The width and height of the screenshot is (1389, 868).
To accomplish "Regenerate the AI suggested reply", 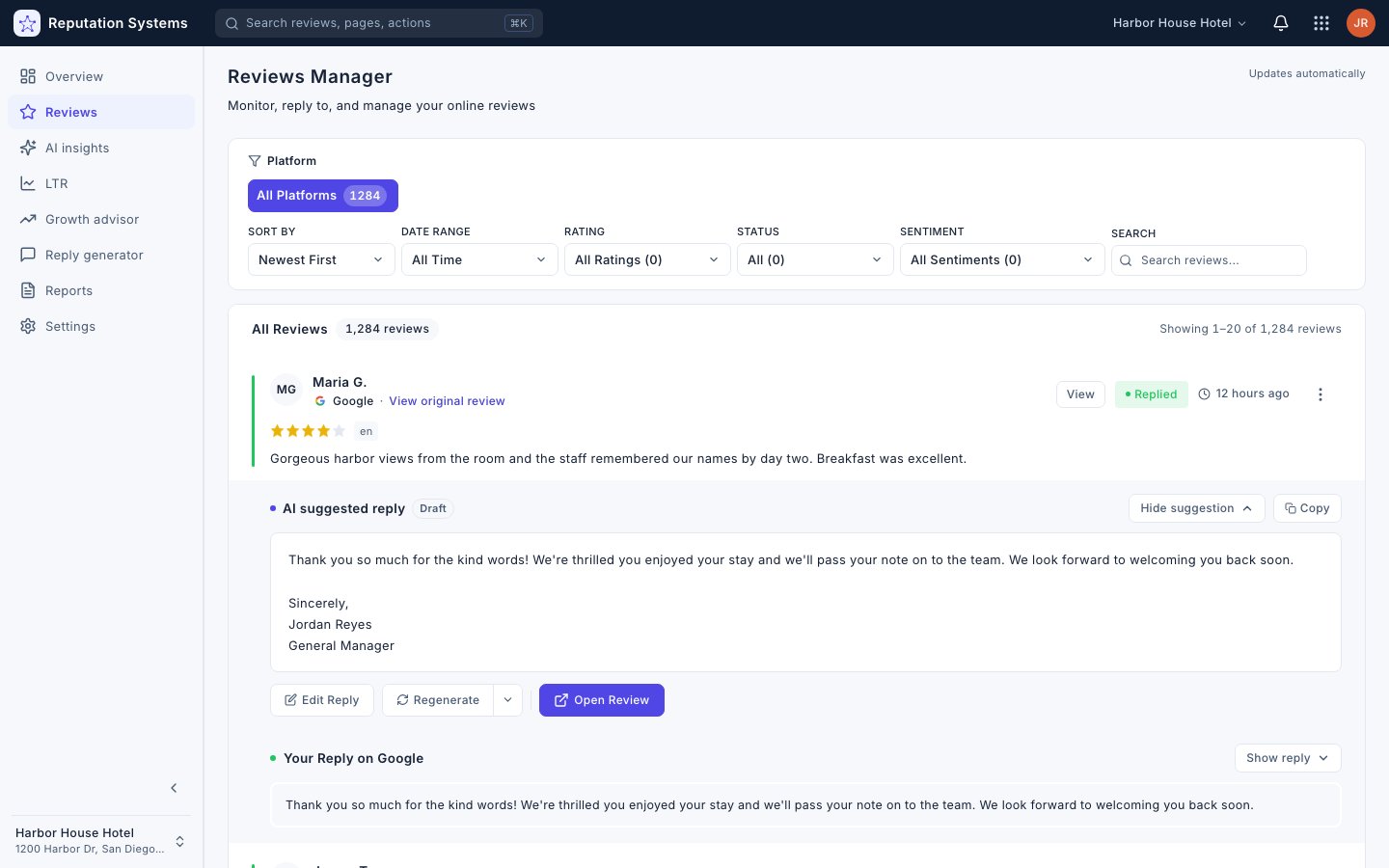I will pyautogui.click(x=438, y=700).
